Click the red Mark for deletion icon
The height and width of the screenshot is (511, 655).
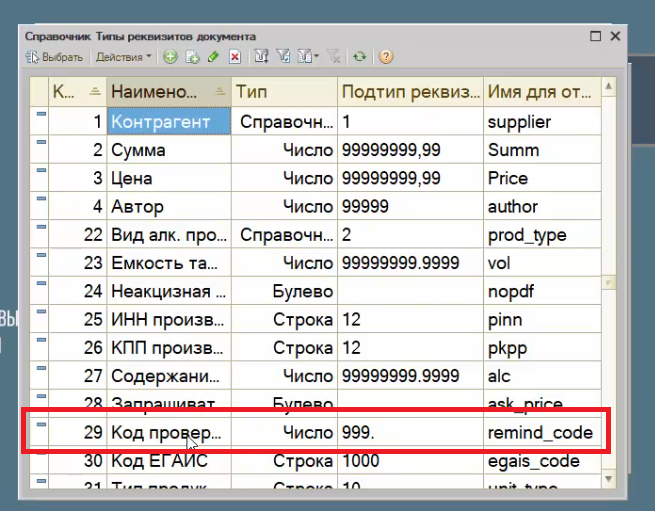pyautogui.click(x=234, y=58)
